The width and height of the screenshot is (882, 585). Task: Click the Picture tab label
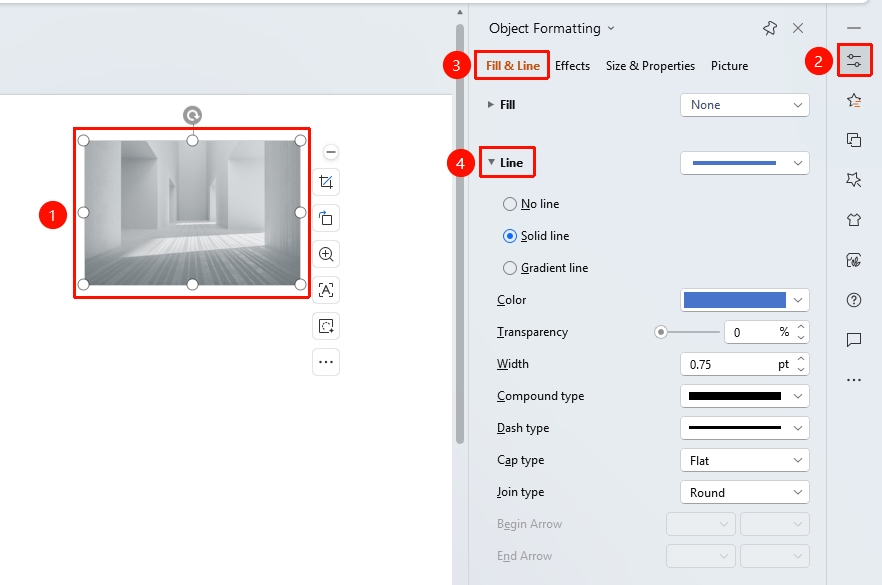[x=730, y=66]
